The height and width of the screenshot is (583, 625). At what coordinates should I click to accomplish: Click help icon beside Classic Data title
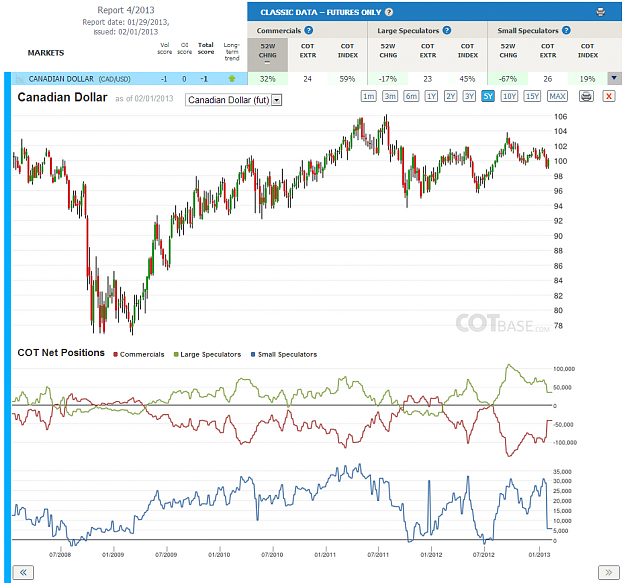pyautogui.click(x=389, y=12)
